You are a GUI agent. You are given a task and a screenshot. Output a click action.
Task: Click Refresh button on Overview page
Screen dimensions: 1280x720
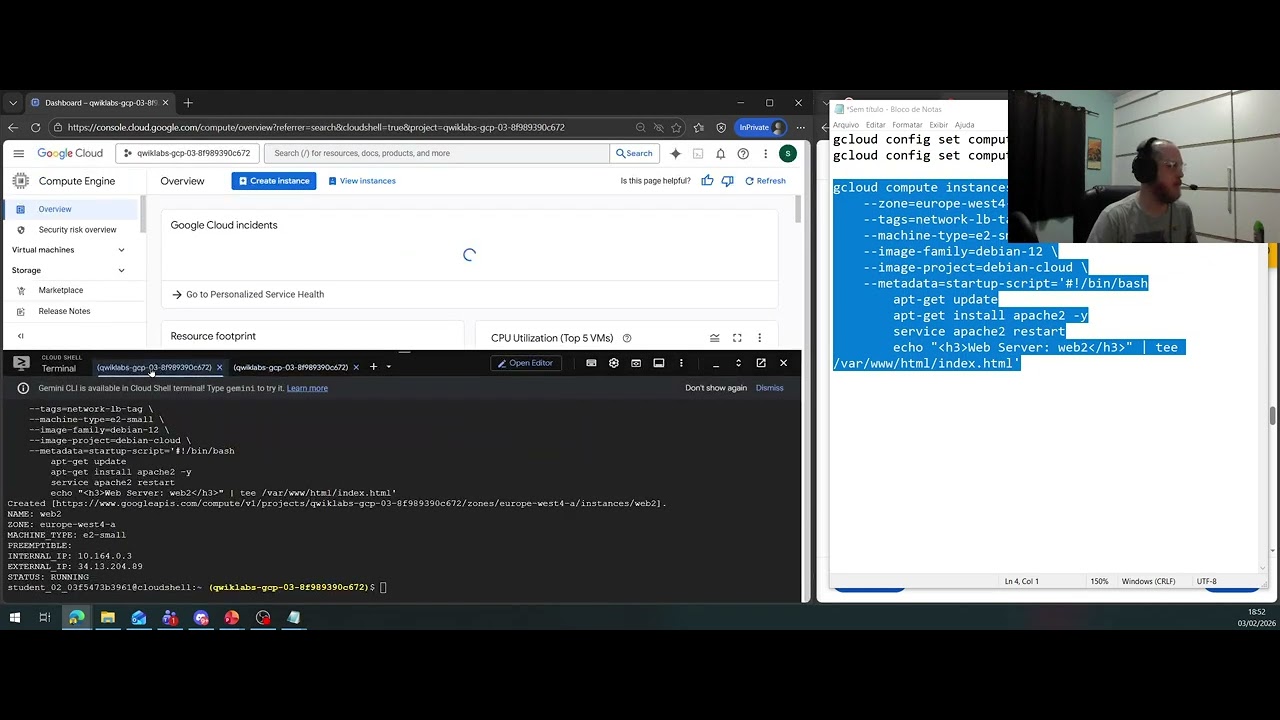pyautogui.click(x=765, y=181)
